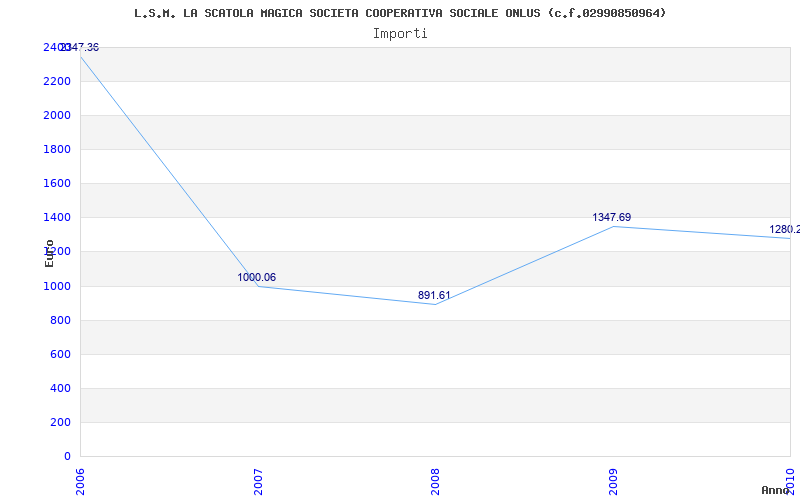Click the x-axis year 2006

click(80, 482)
